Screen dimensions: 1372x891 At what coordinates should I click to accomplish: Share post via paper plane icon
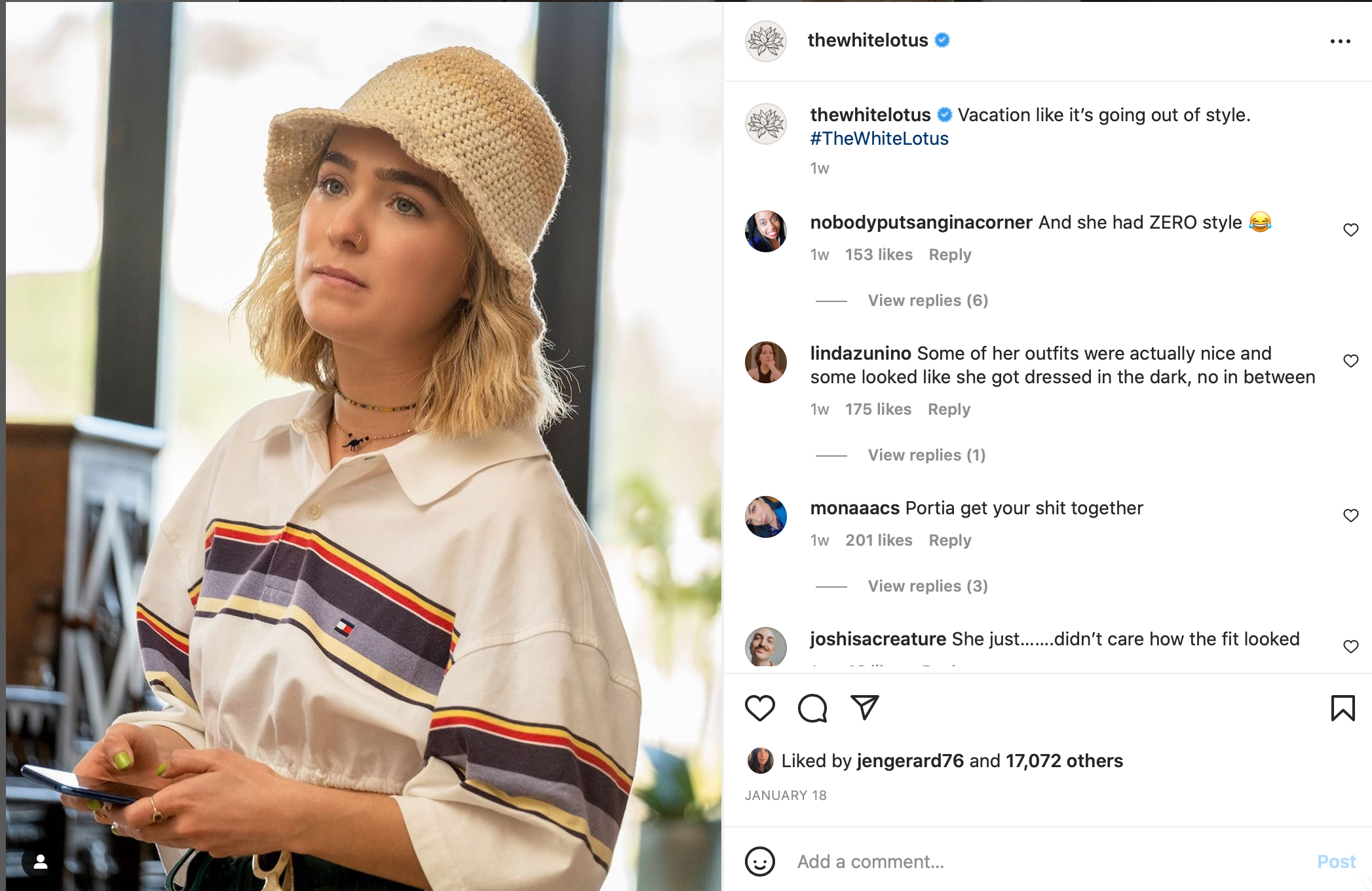(x=864, y=708)
